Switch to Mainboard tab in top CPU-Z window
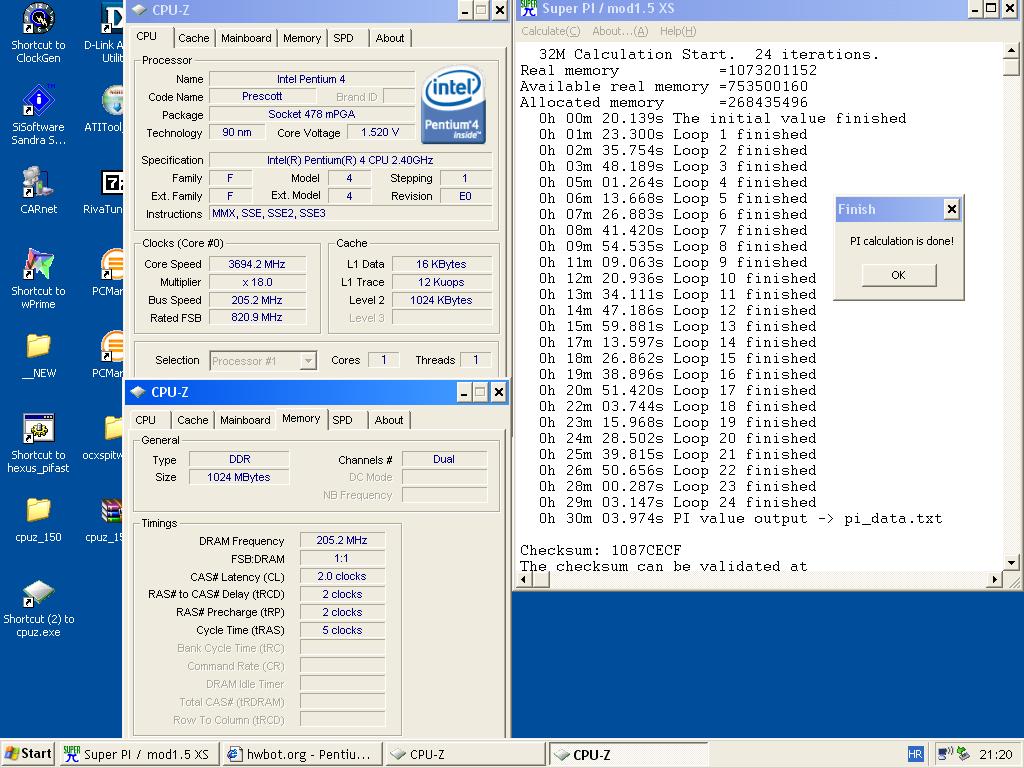 (246, 38)
